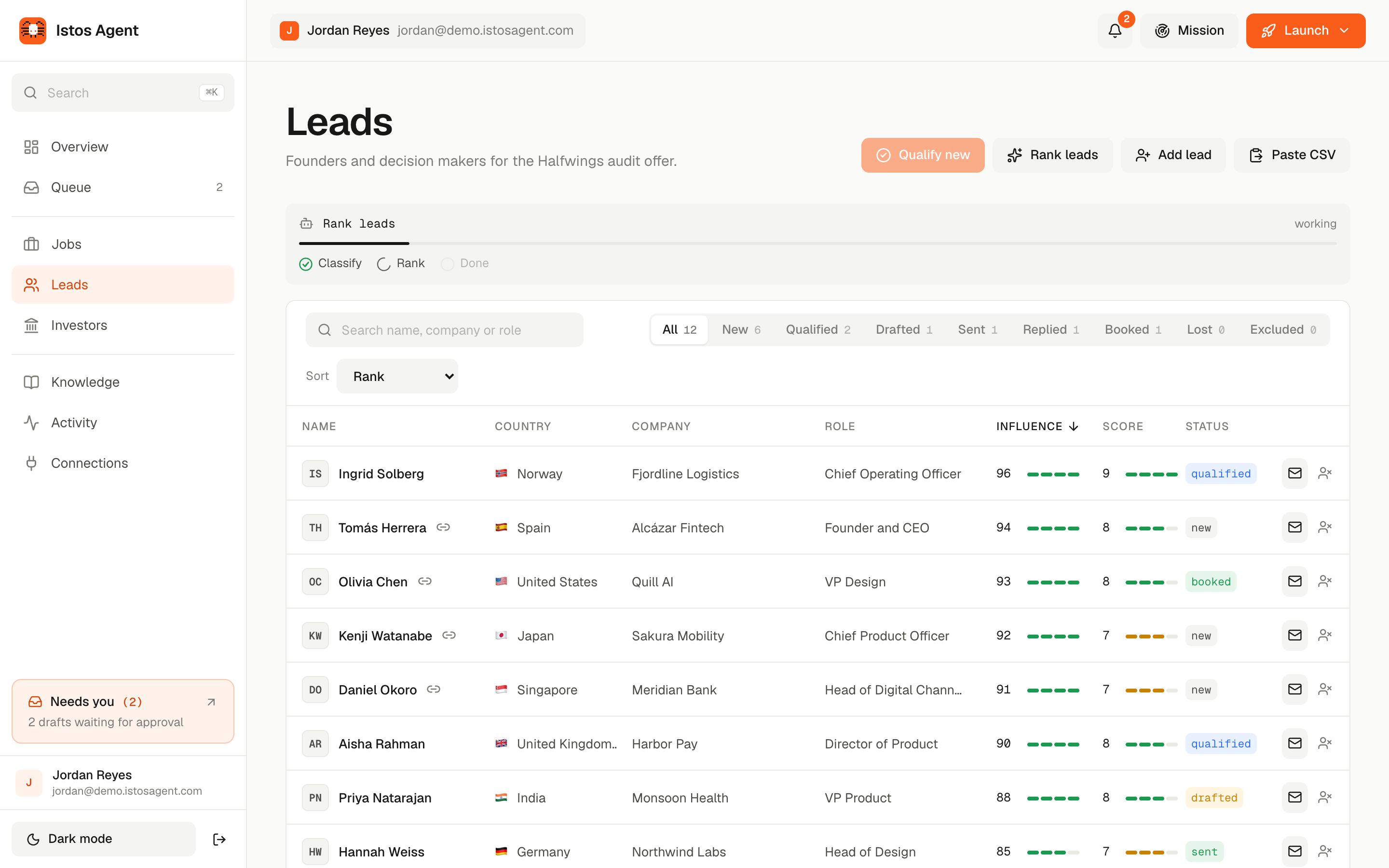Click the link icon beside Daniel Okoro
The width and height of the screenshot is (1389, 868).
pos(434,689)
